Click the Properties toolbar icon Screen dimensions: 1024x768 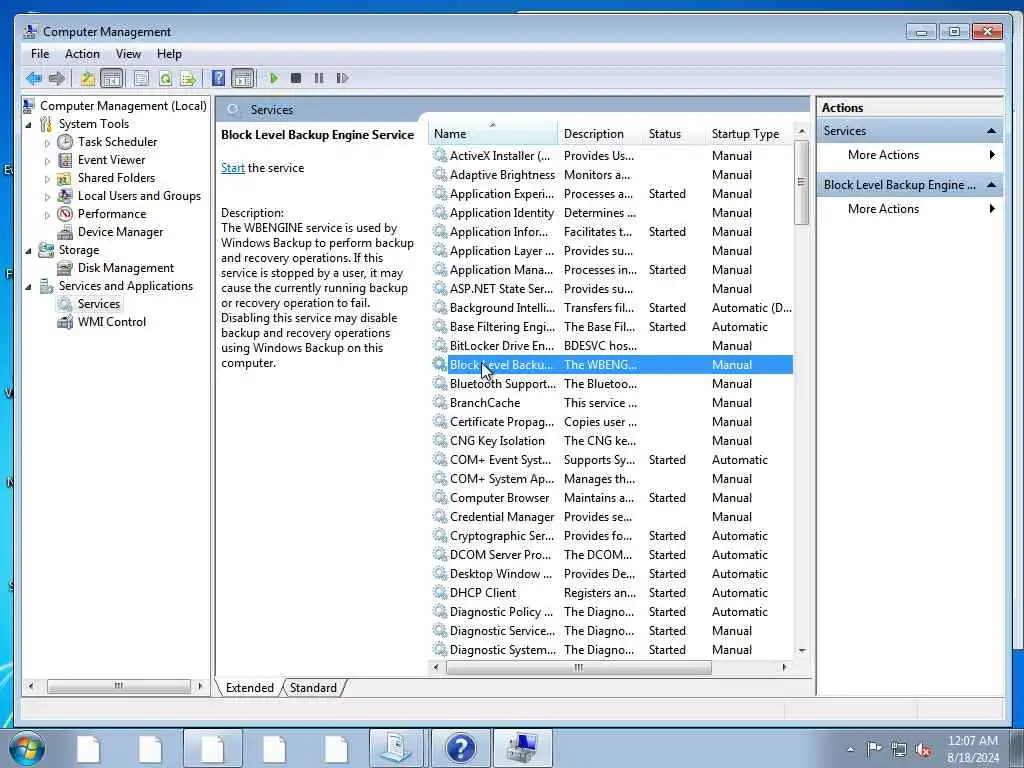141,78
